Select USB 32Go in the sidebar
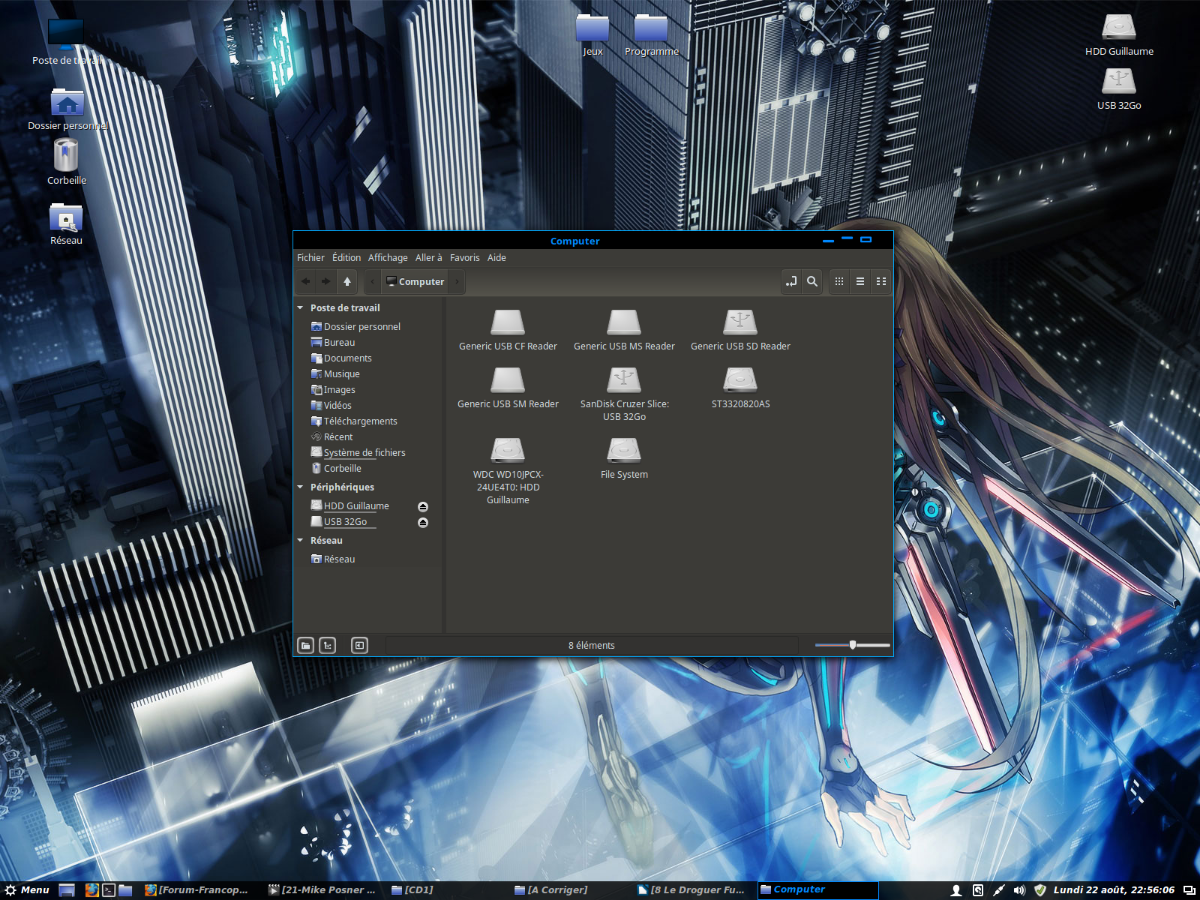This screenshot has height=900, width=1200. (339, 522)
